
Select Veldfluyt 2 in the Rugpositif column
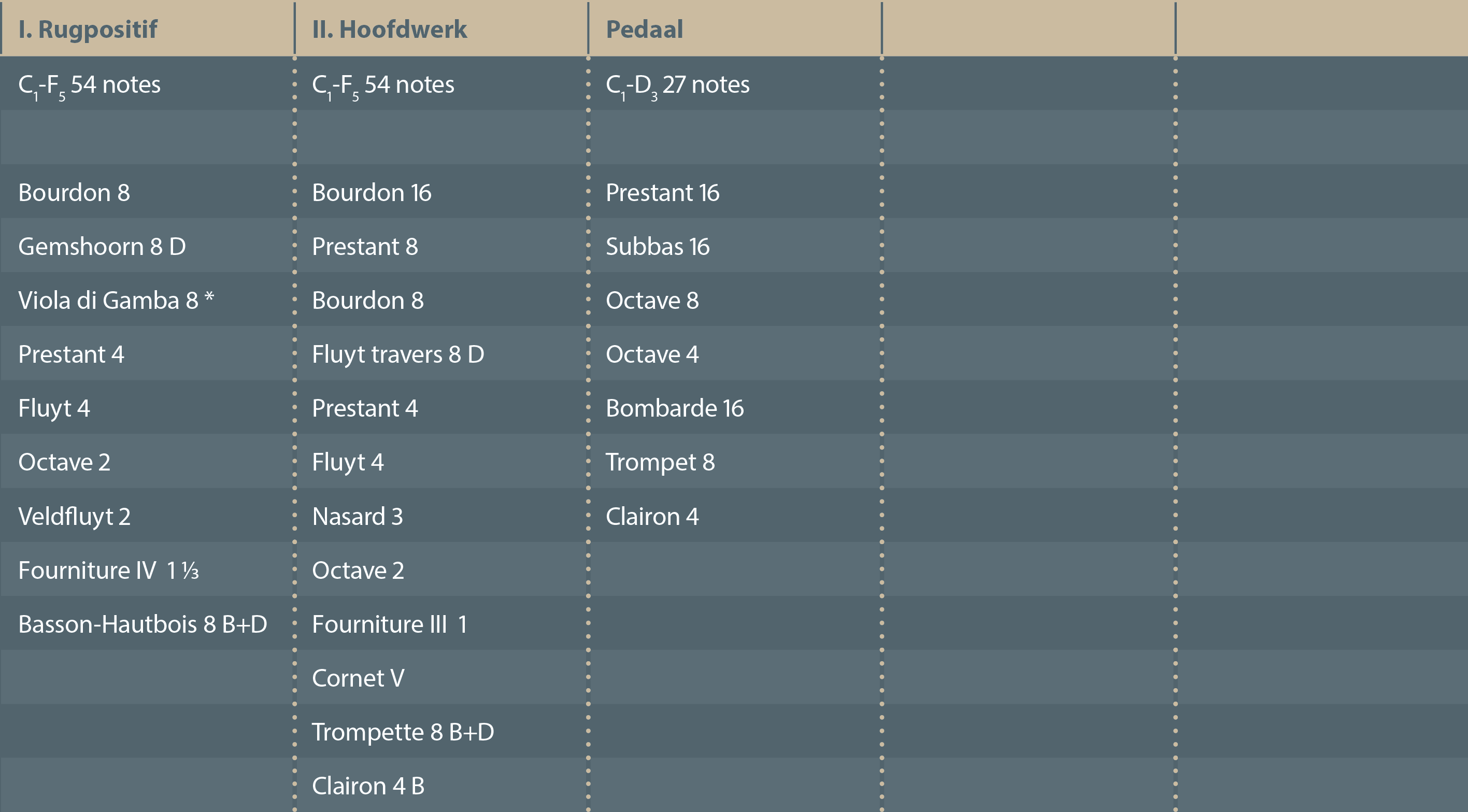coord(74,516)
